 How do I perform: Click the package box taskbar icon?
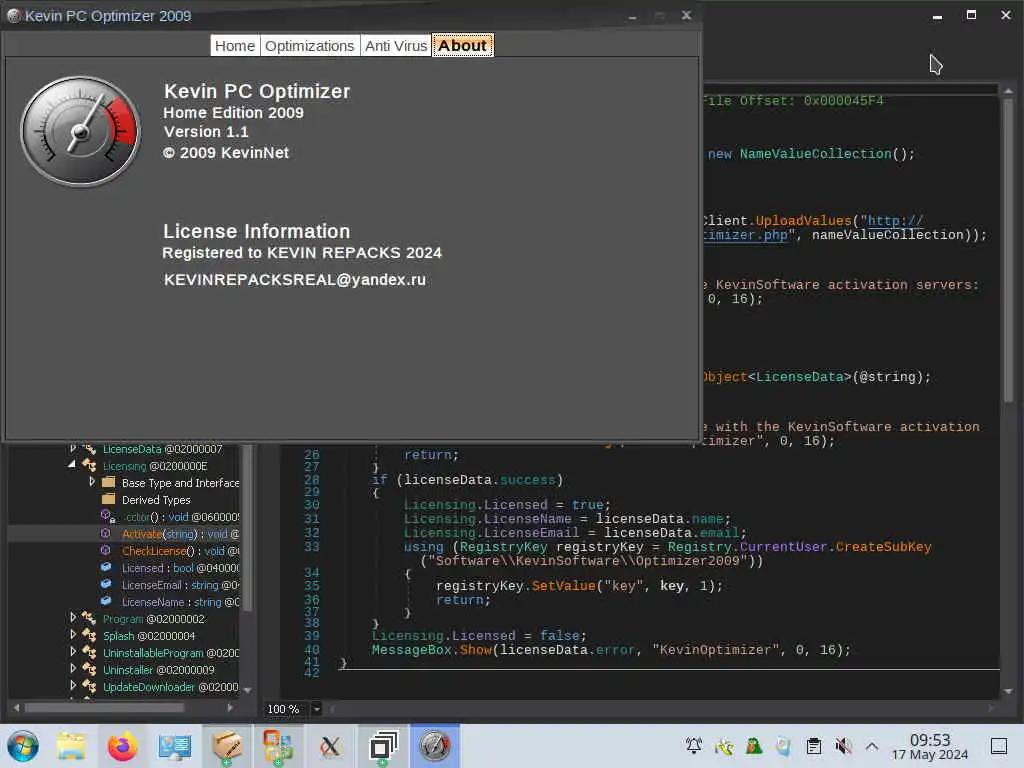226,746
